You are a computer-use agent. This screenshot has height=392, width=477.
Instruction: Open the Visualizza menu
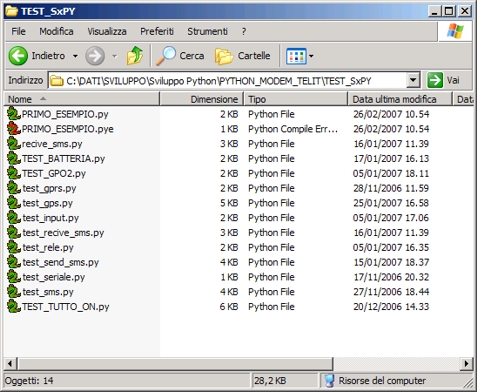[x=107, y=31]
